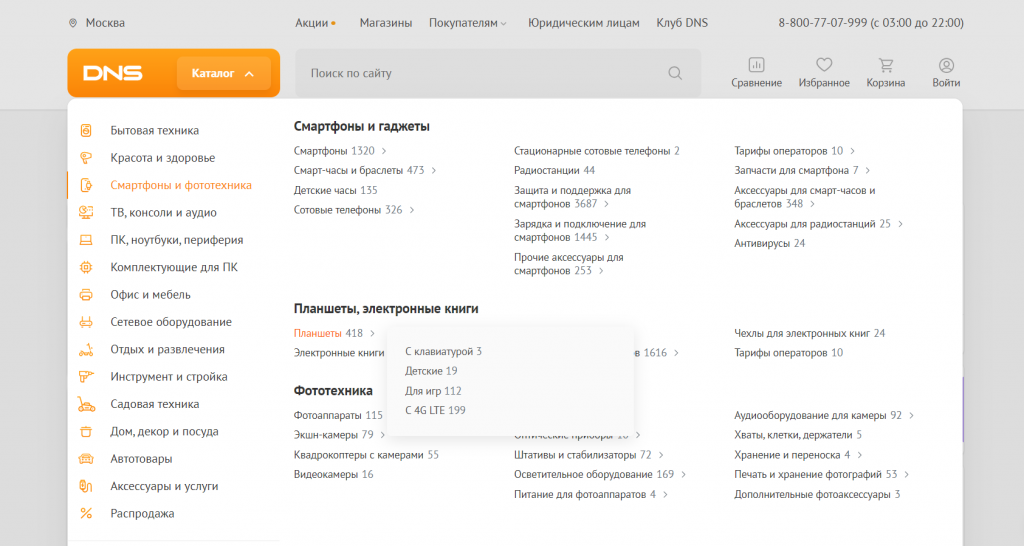Click the search magnifier icon
The height and width of the screenshot is (546, 1024).
675,73
